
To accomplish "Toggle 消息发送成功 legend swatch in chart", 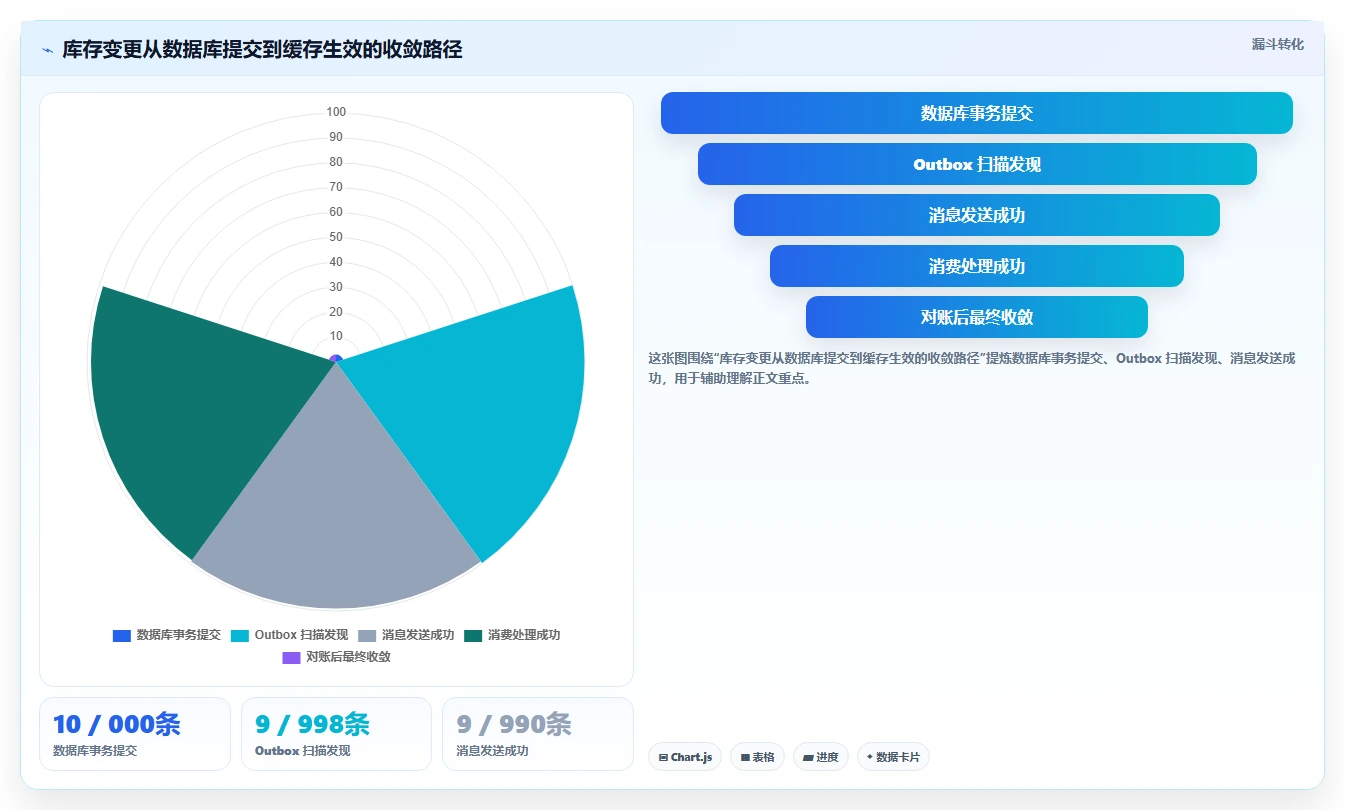I will 367,635.
